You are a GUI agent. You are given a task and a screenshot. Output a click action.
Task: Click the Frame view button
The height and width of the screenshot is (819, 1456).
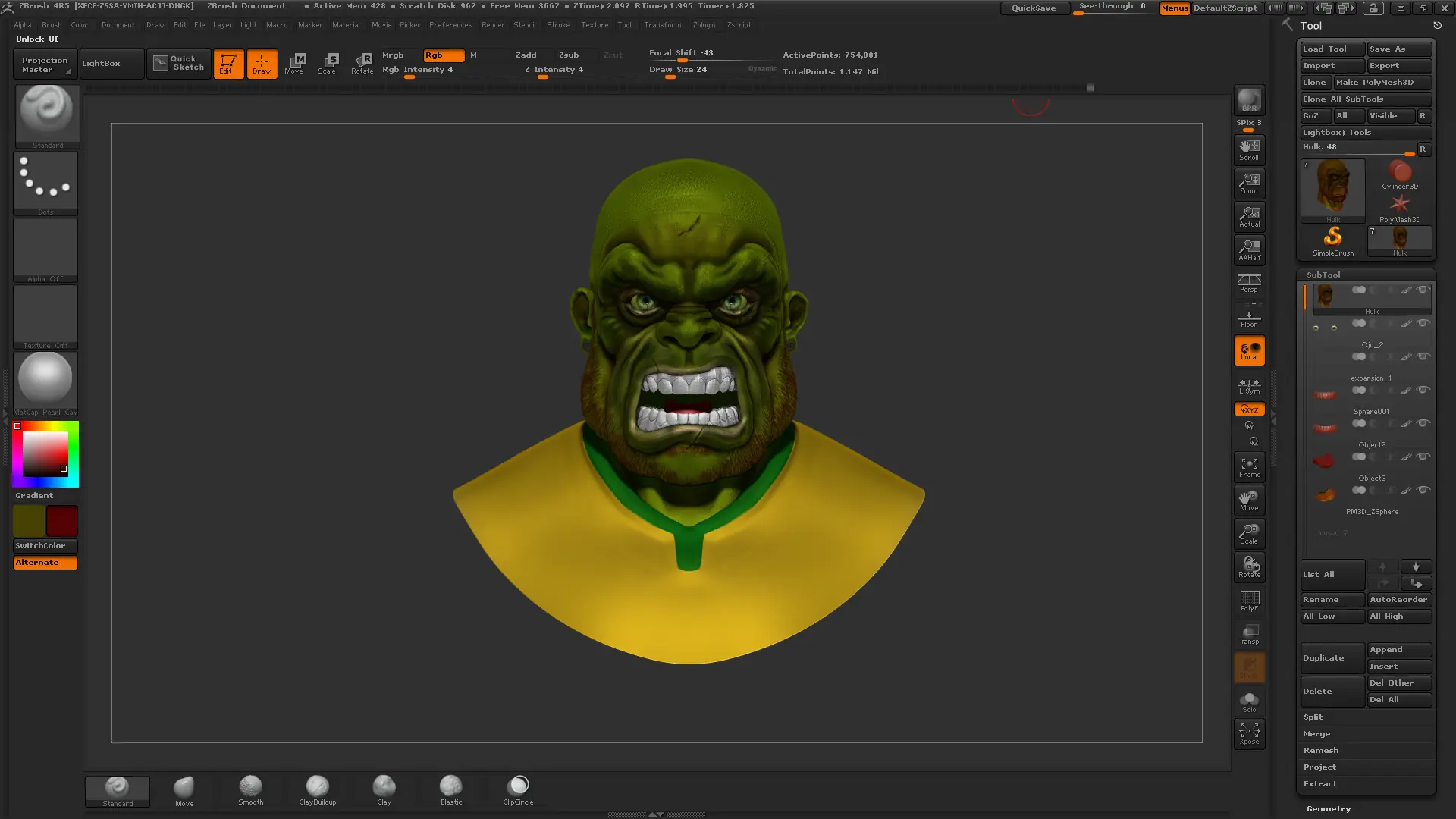coord(1249,466)
